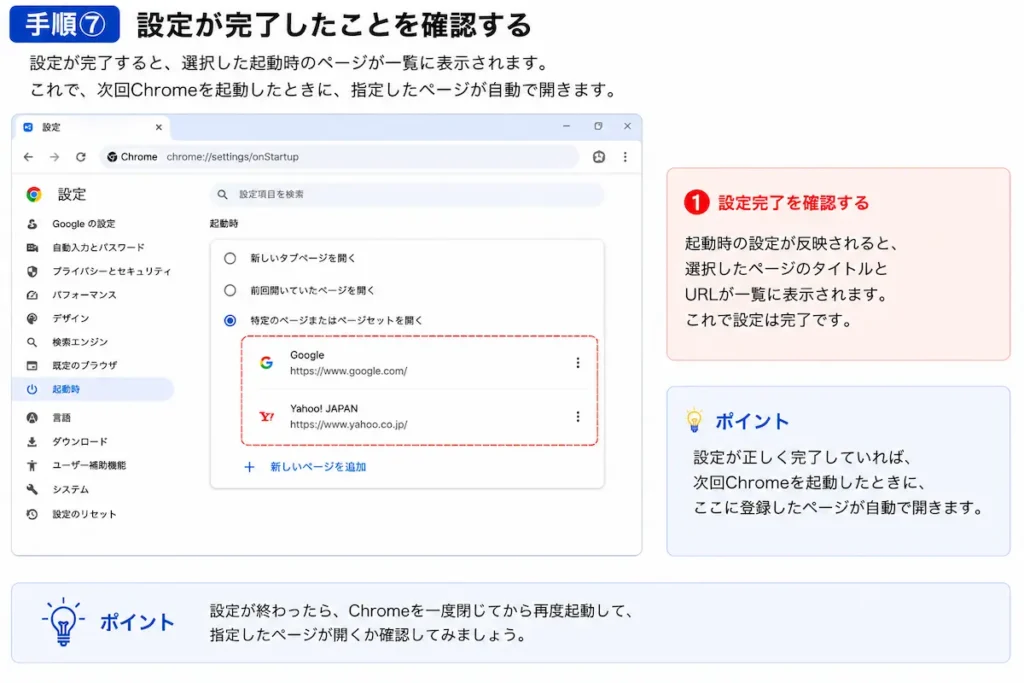Click the Yahoo! JAPAN page title
1024x683 pixels.
click(x=324, y=408)
